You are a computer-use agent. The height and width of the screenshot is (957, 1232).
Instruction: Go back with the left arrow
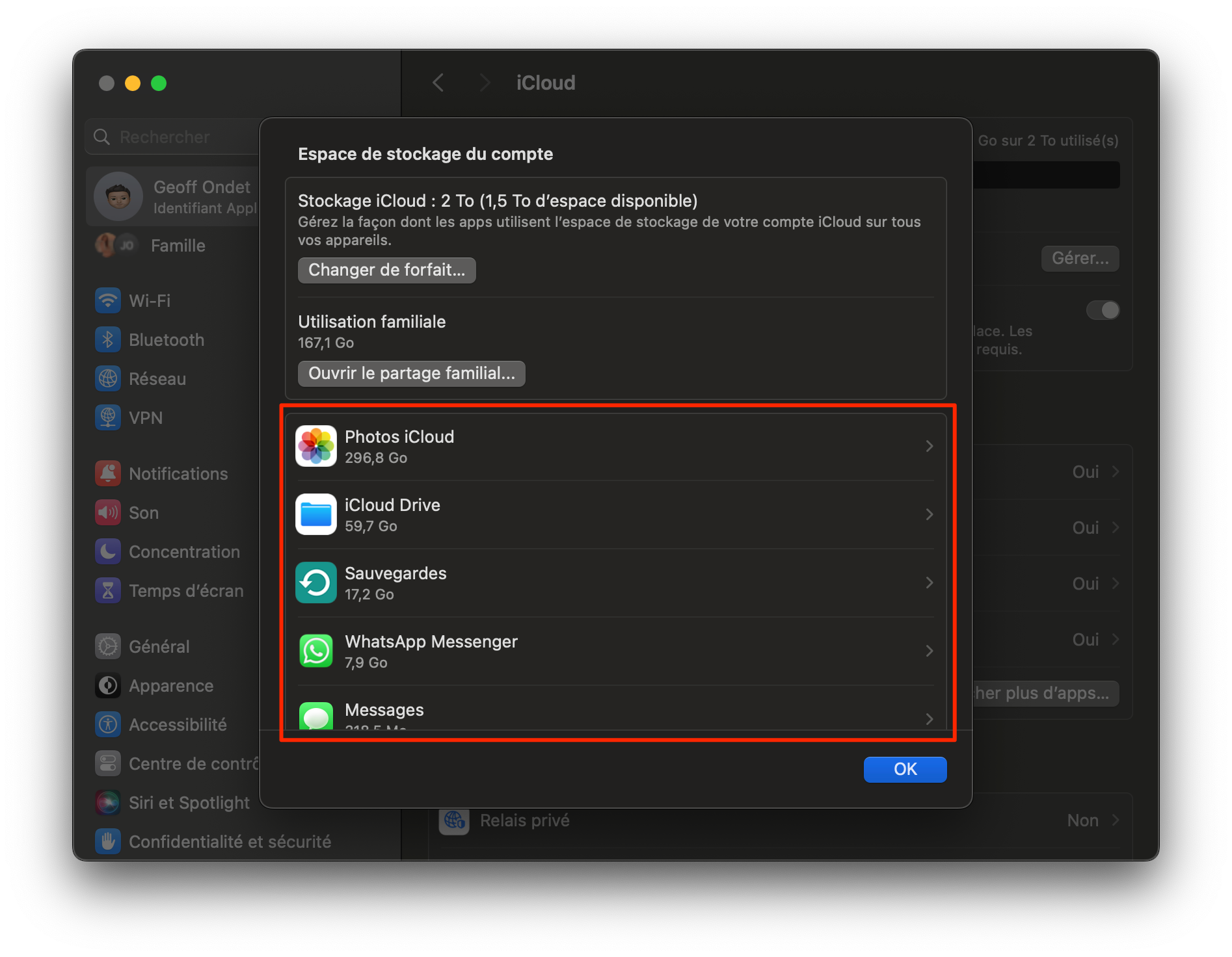pos(438,83)
